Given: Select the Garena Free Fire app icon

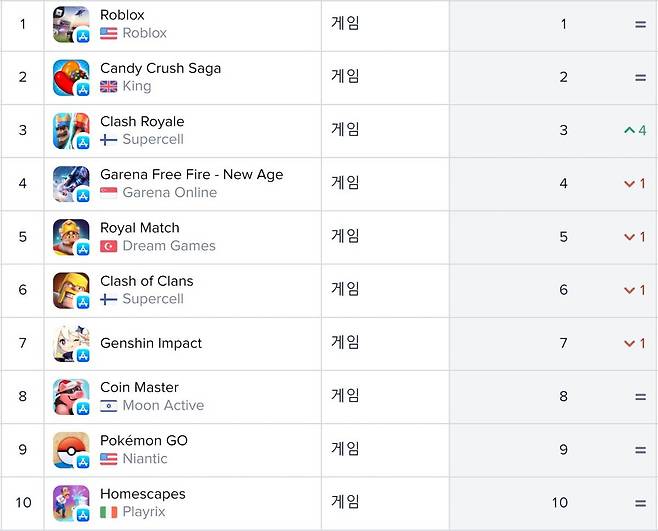Looking at the screenshot, I should pos(71,184).
